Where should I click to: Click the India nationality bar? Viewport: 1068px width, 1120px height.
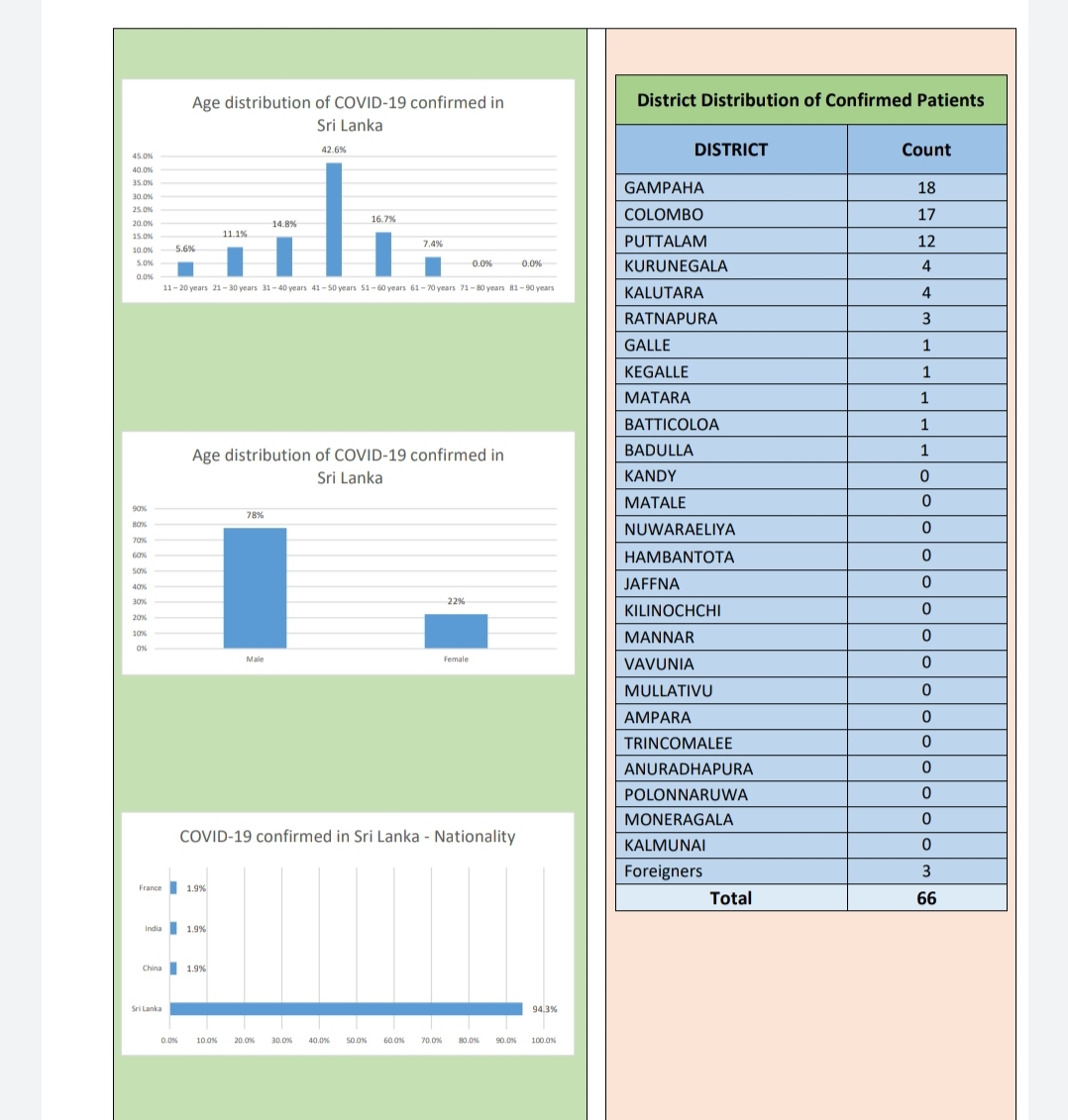173,928
